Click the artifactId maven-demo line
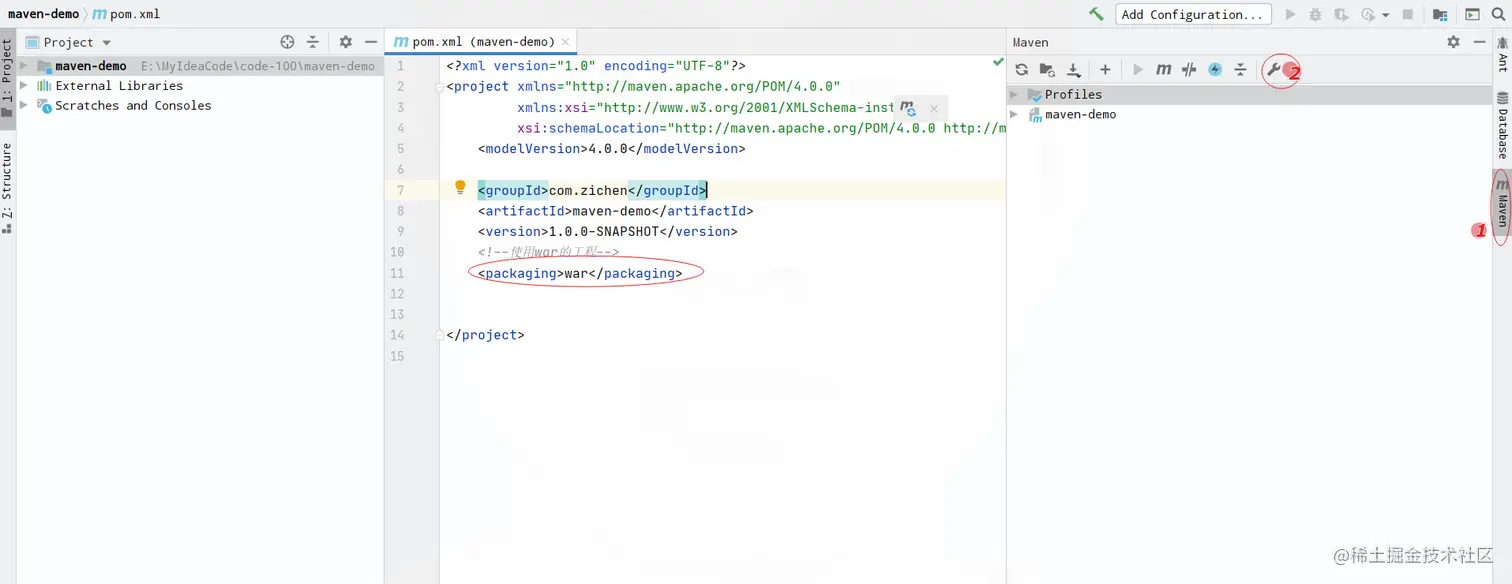Image resolution: width=1512 pixels, height=584 pixels. (615, 211)
